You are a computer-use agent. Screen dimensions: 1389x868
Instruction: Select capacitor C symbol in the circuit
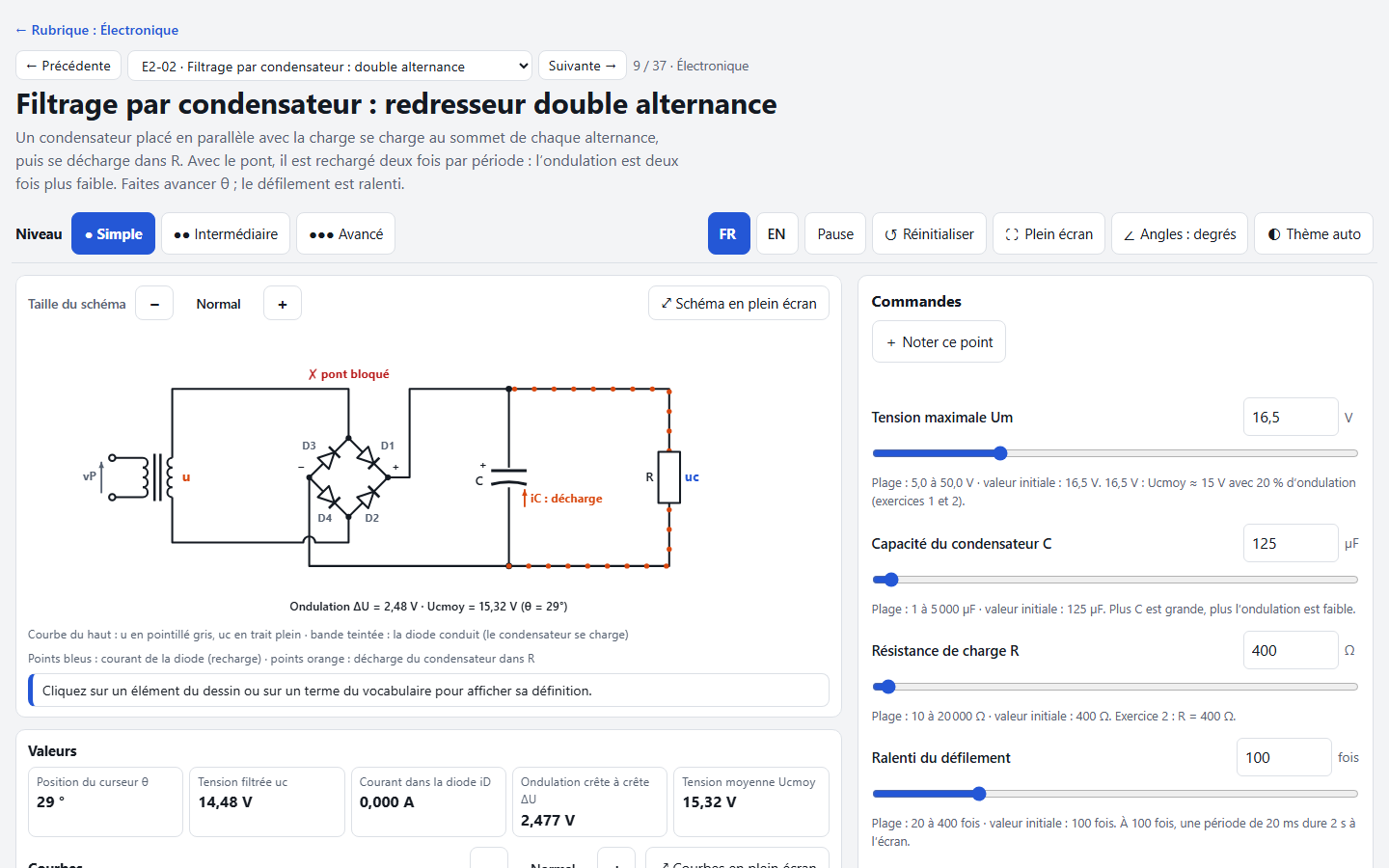pos(508,476)
